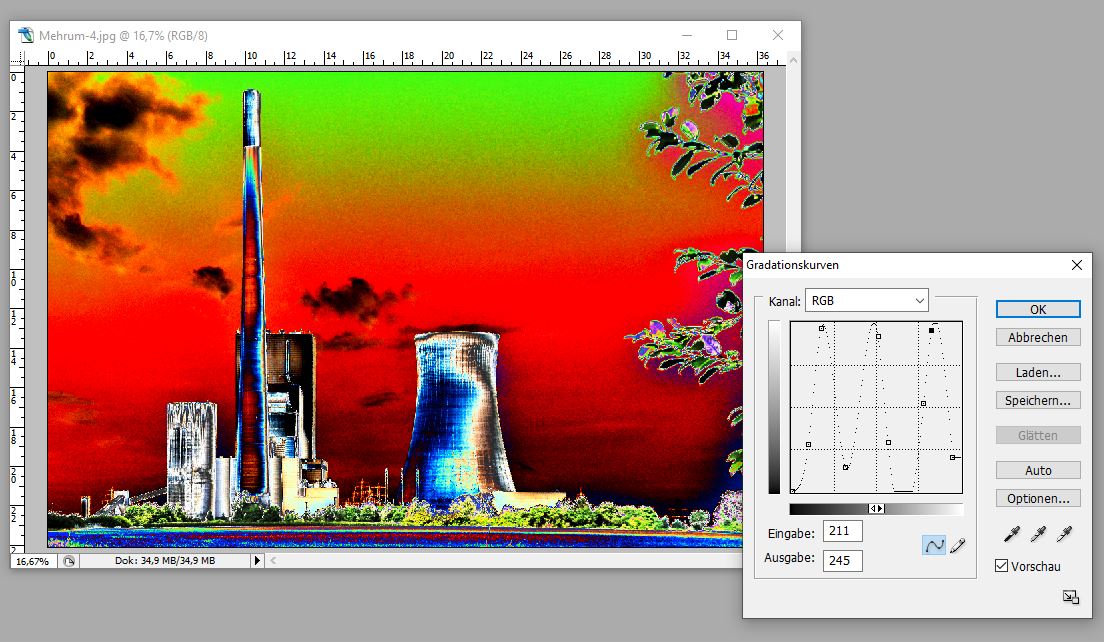Pick the black point eyedropper
Screen dimensions: 1104x642
tap(1011, 534)
